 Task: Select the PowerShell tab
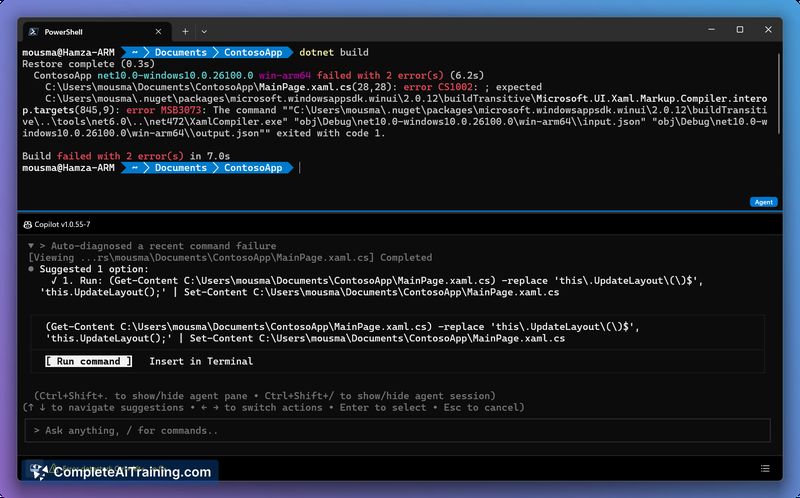(x=97, y=32)
